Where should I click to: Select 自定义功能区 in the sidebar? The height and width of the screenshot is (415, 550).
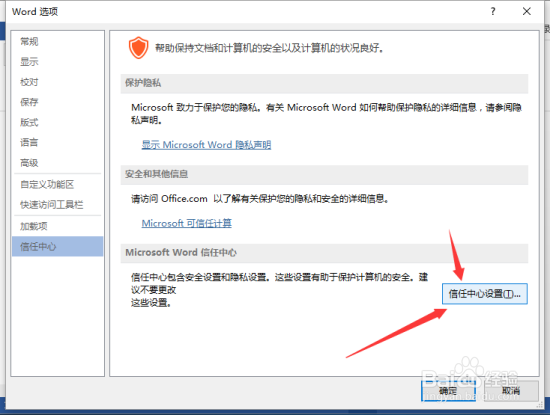pyautogui.click(x=57, y=185)
